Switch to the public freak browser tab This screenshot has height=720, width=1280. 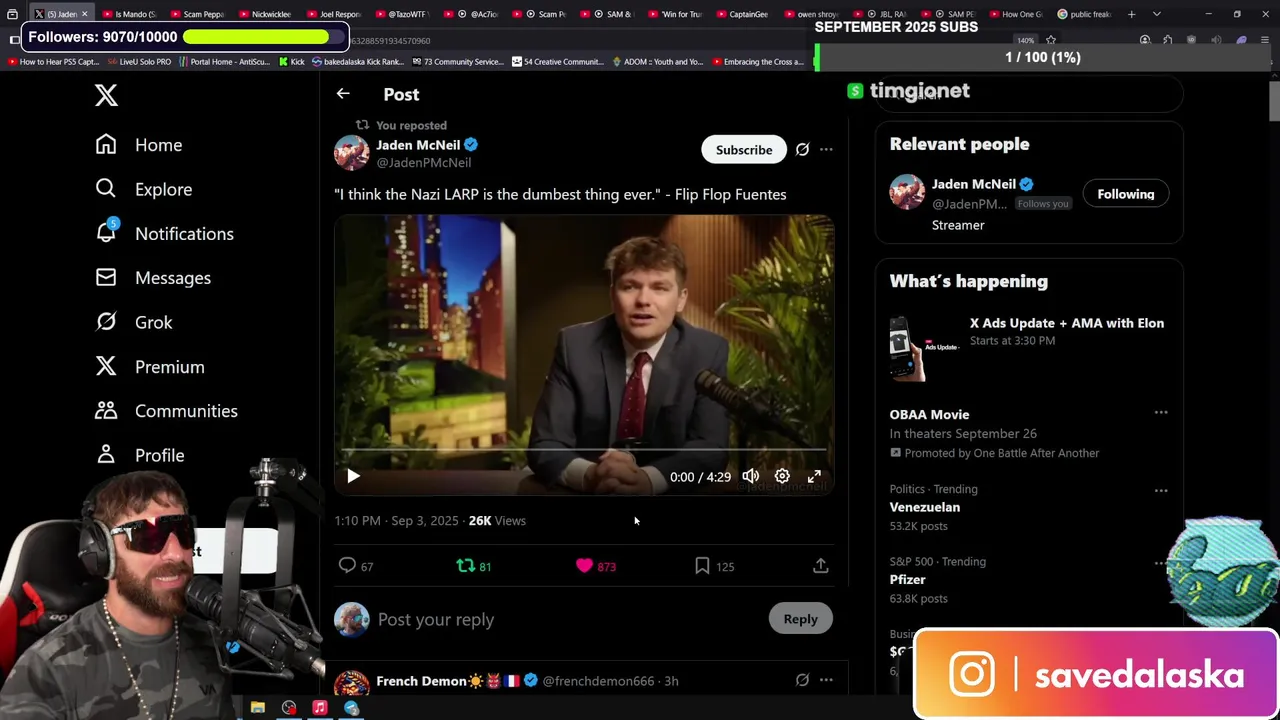pos(1085,14)
